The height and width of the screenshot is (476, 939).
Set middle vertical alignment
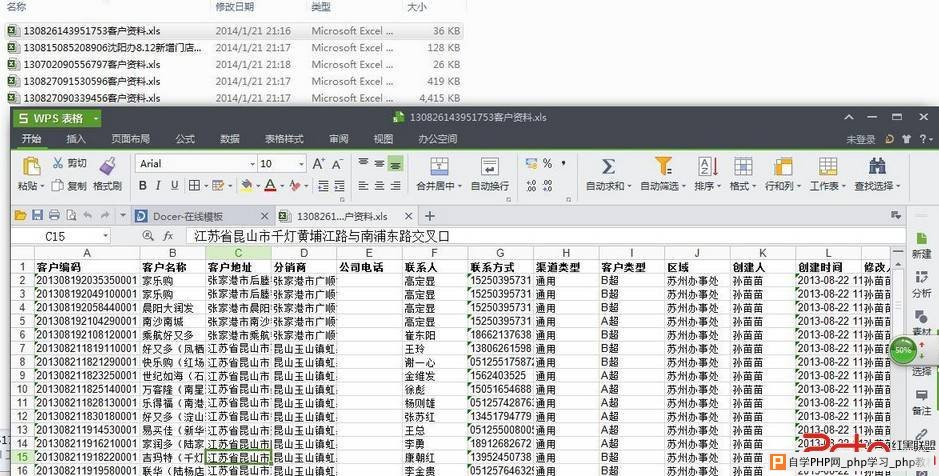click(379, 163)
